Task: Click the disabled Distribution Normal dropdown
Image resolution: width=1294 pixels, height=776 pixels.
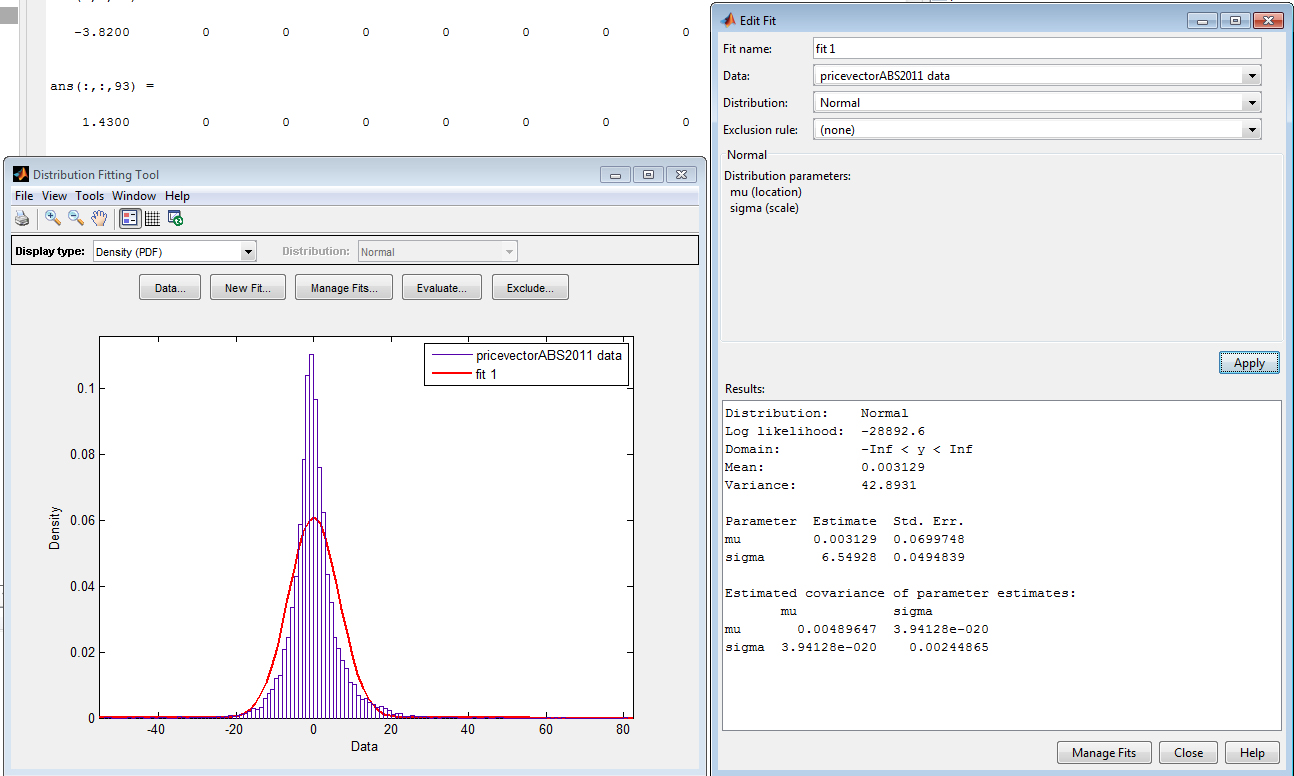Action: (x=437, y=252)
